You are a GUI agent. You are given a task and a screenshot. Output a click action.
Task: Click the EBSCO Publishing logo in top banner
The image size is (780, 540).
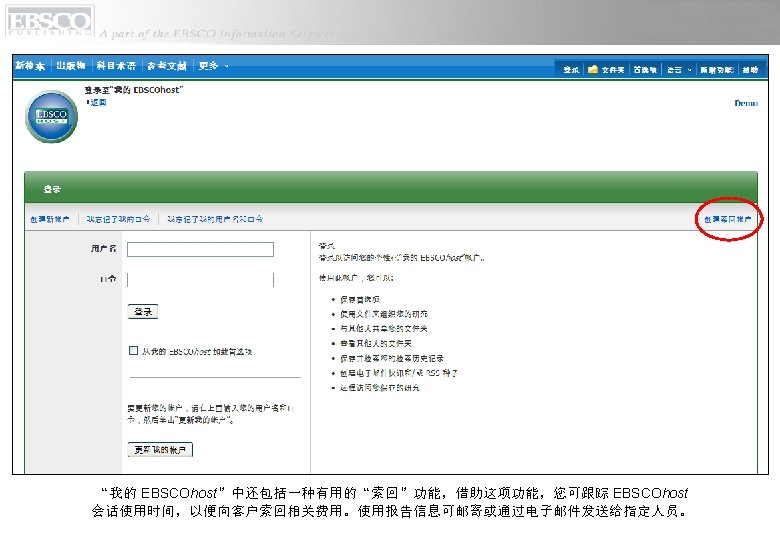[x=50, y=21]
